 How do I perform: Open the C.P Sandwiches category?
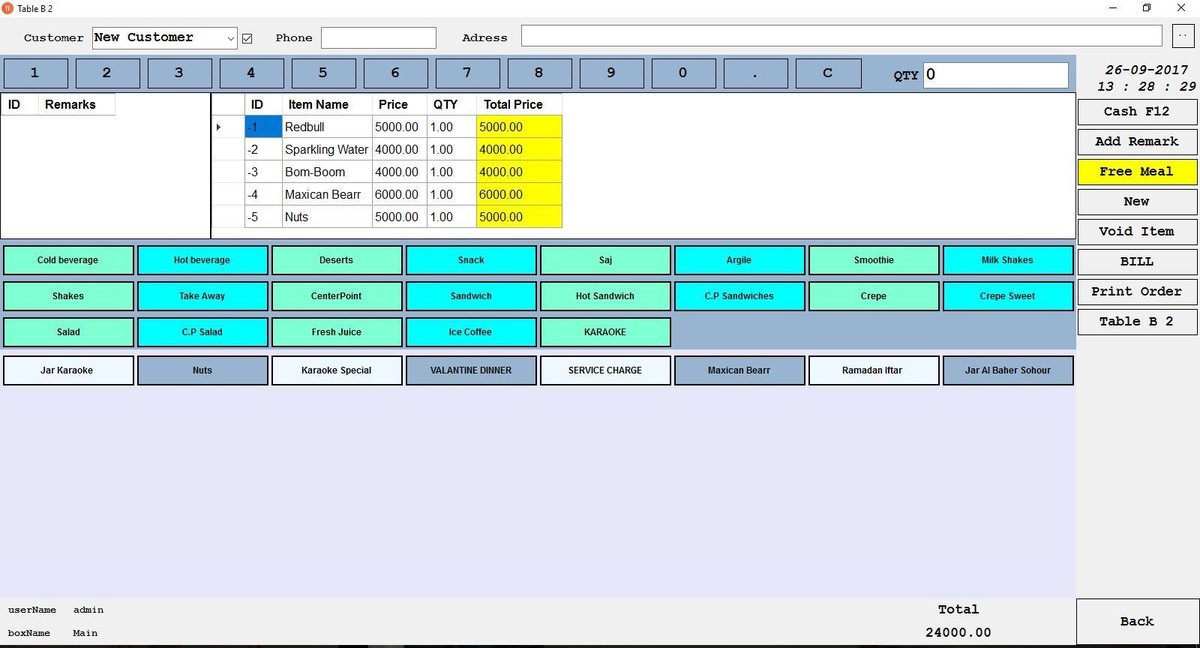click(x=739, y=296)
